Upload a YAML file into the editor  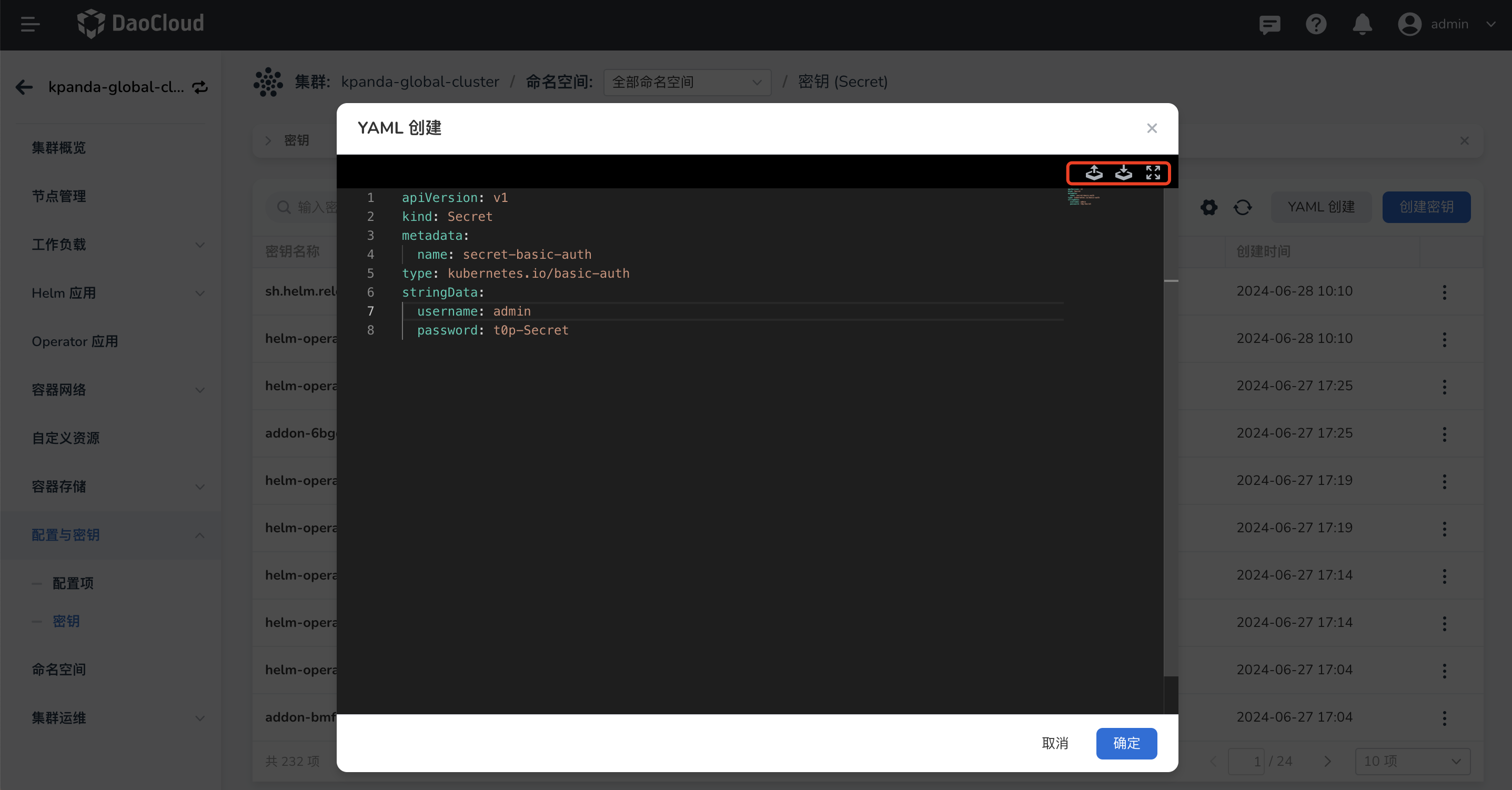(1094, 173)
